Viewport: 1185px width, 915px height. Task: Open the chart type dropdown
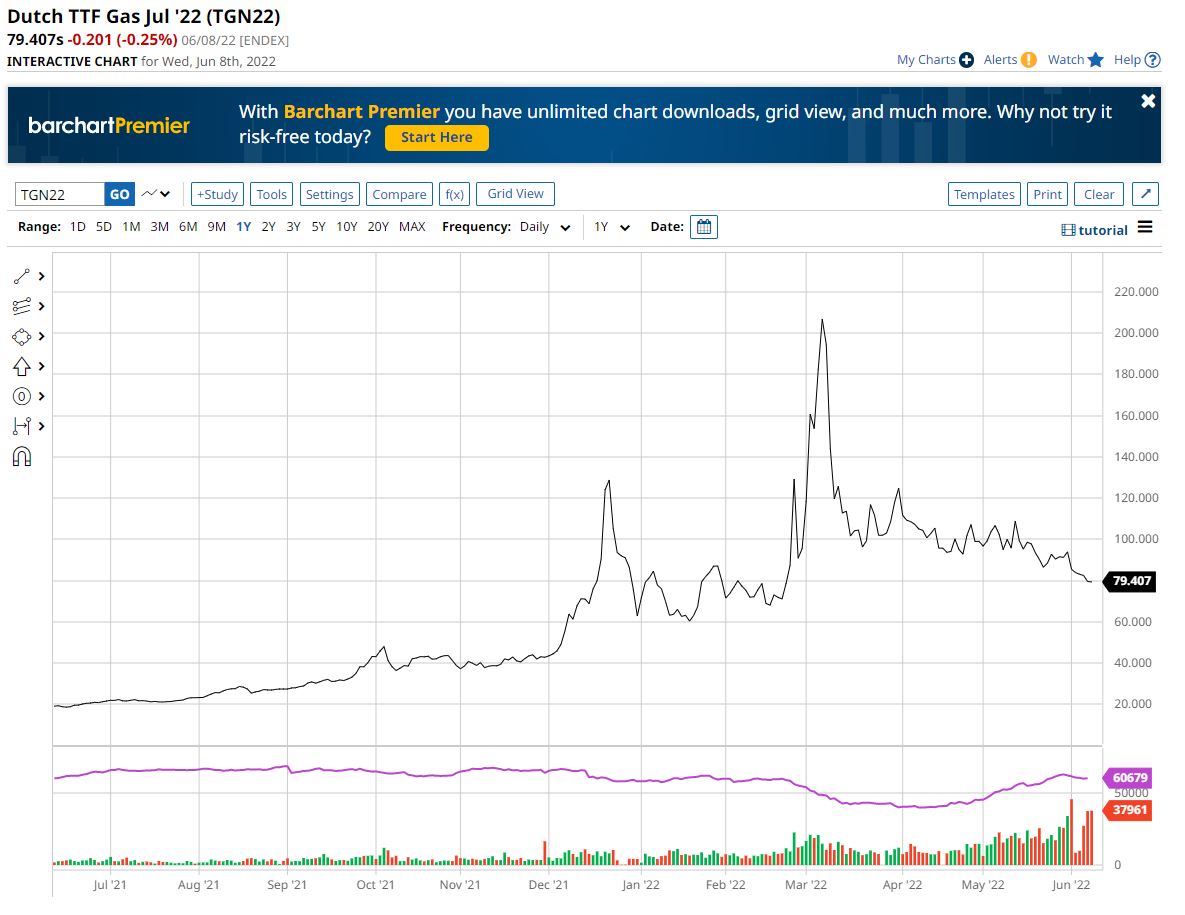tap(155, 194)
